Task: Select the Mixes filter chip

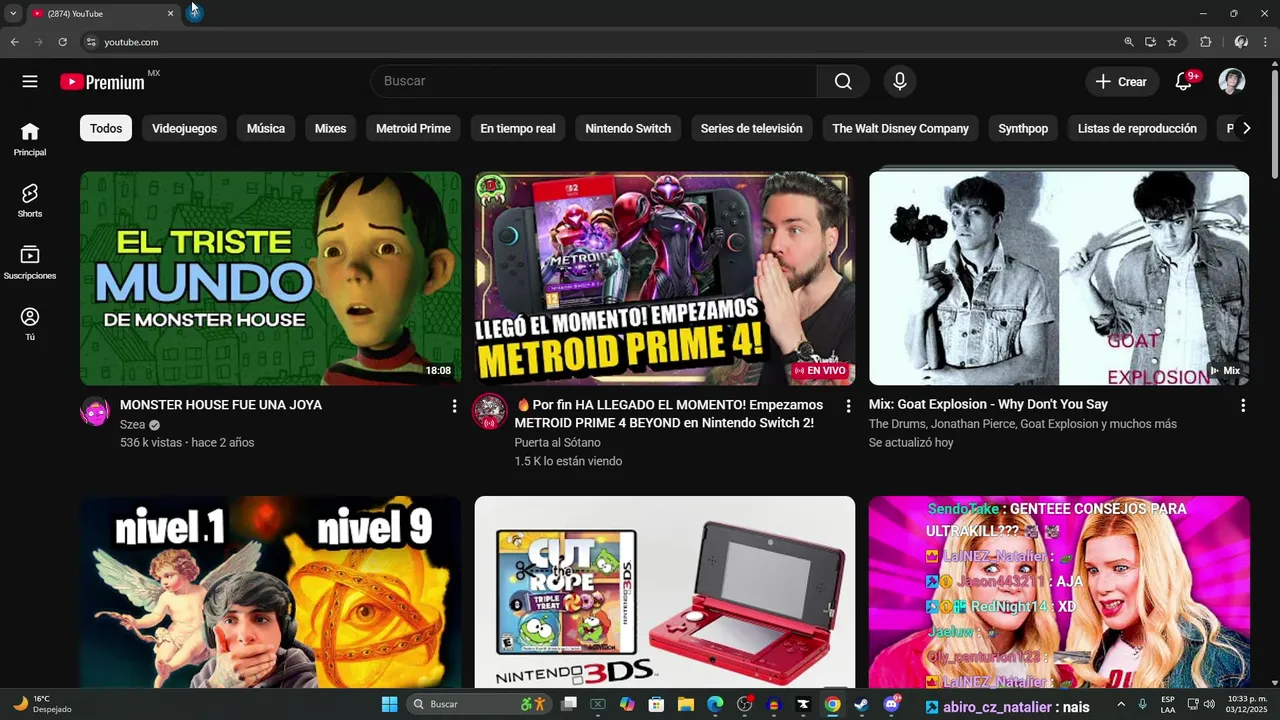Action: coord(330,128)
